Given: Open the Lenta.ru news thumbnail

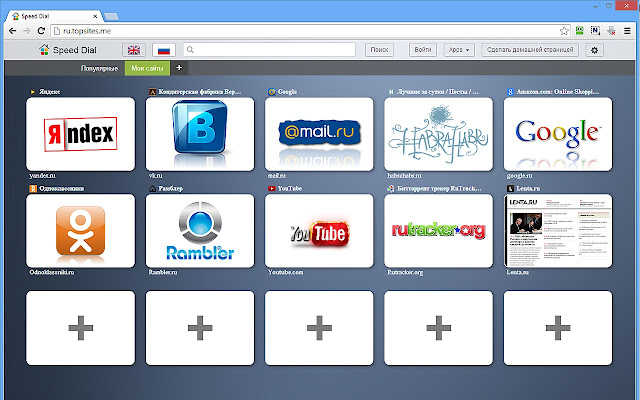Looking at the screenshot, I should coord(558,231).
